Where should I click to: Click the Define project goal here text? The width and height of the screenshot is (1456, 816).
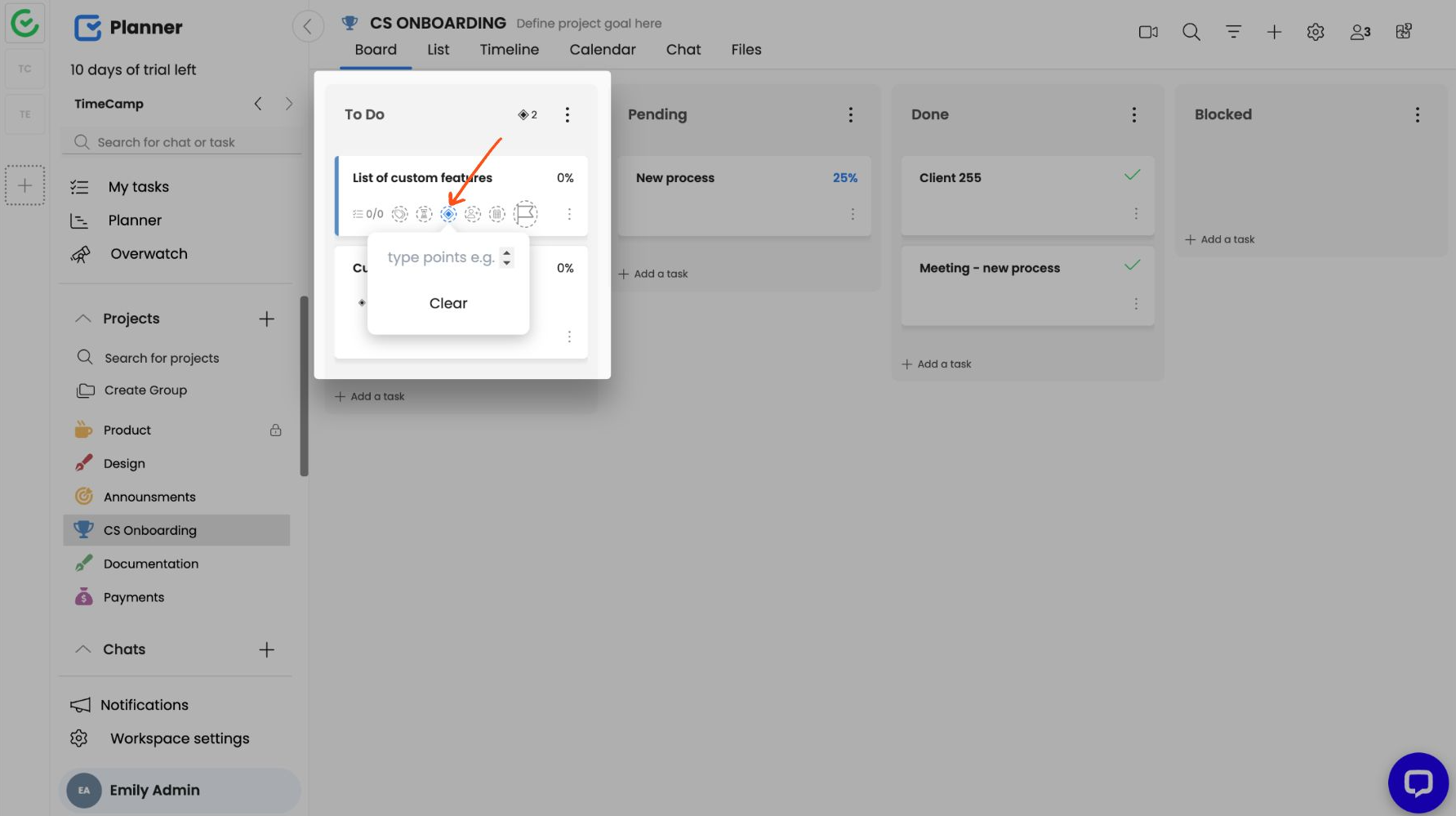tap(589, 24)
